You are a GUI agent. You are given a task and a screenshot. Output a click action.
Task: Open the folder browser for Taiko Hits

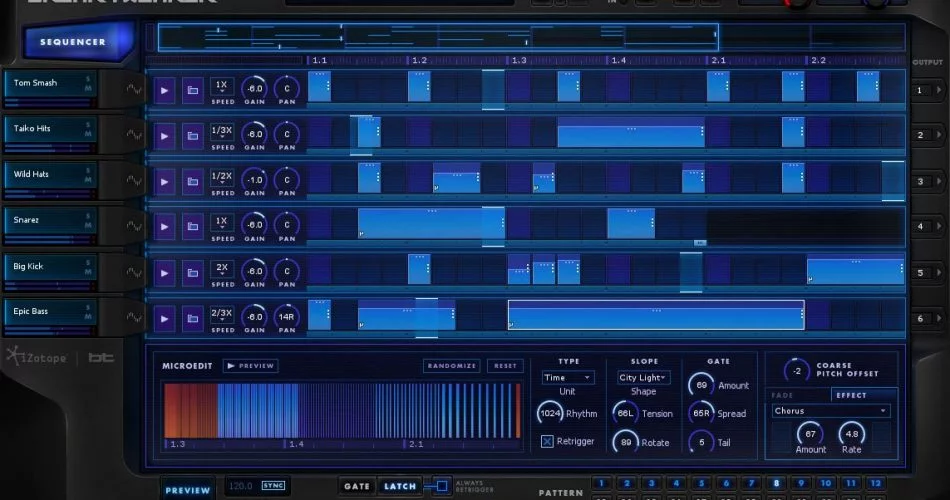(193, 136)
